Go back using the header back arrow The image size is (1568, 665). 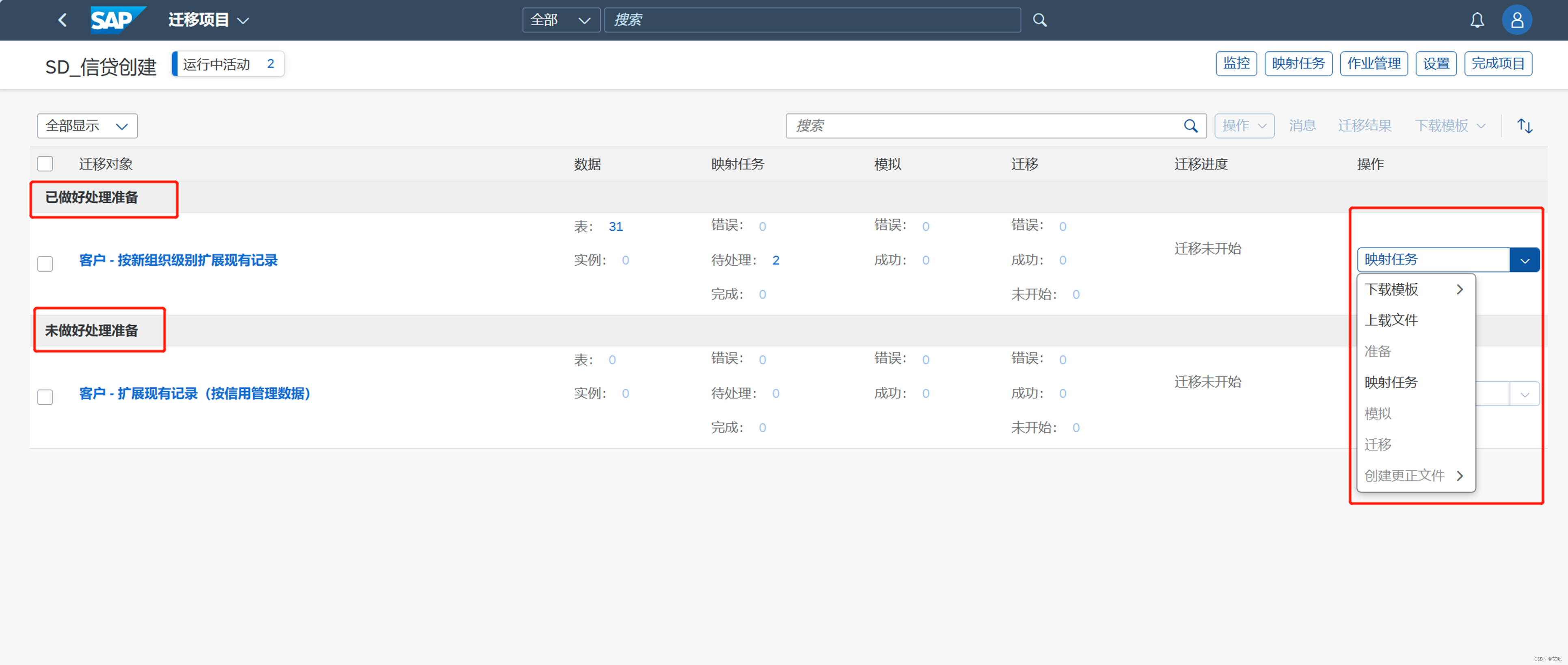(62, 20)
